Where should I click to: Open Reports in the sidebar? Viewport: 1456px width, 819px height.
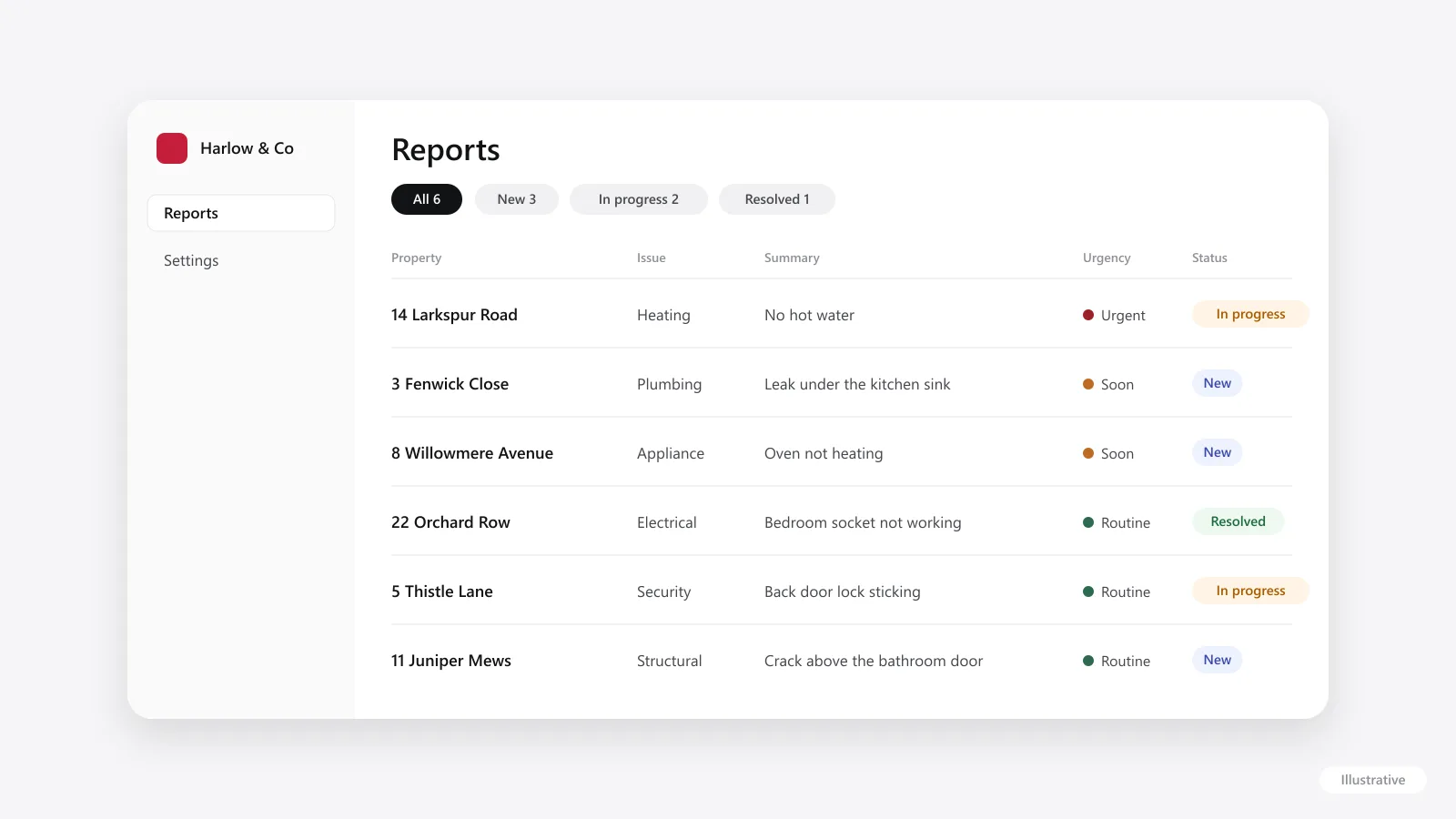click(241, 213)
